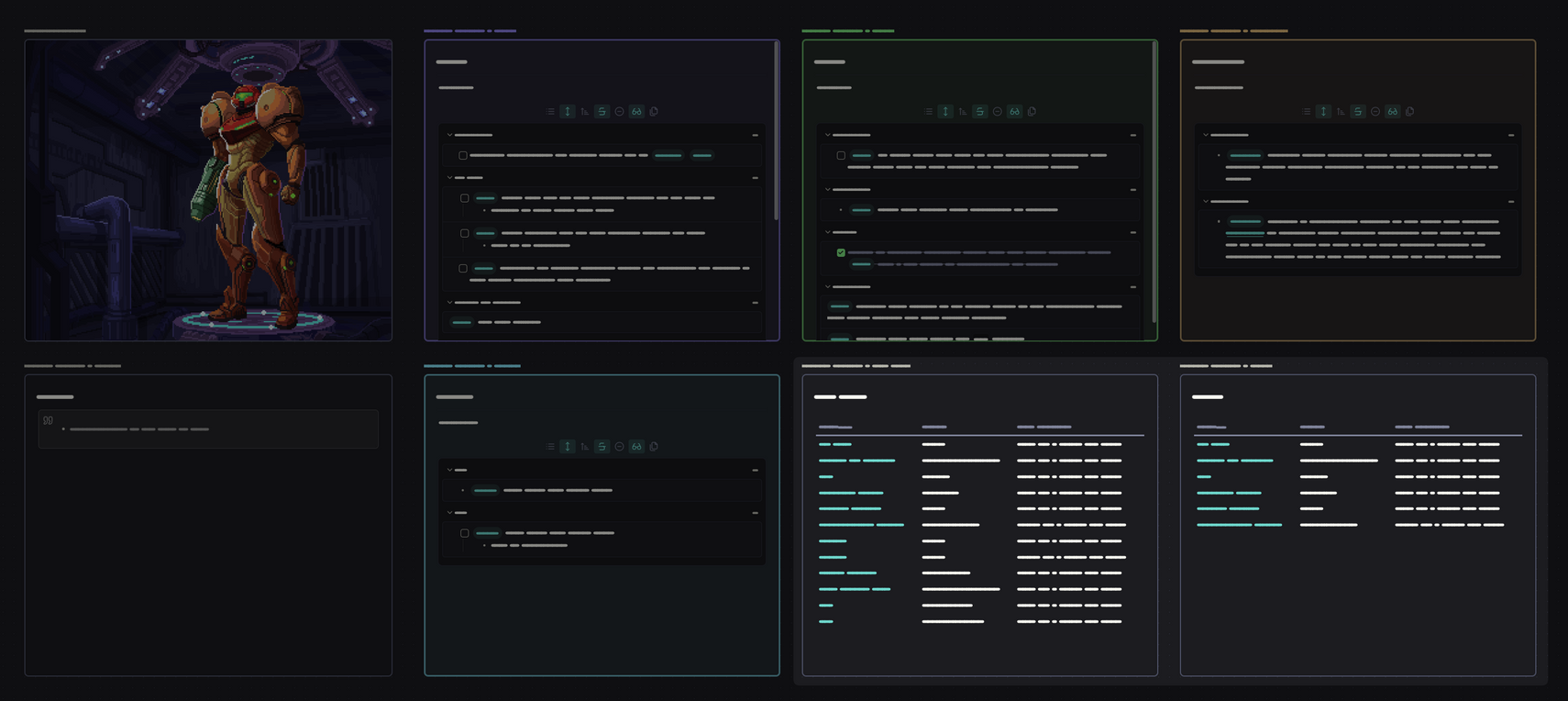Collapse the second section chevron in orange card
This screenshot has height=701, width=1568.
(1206, 201)
